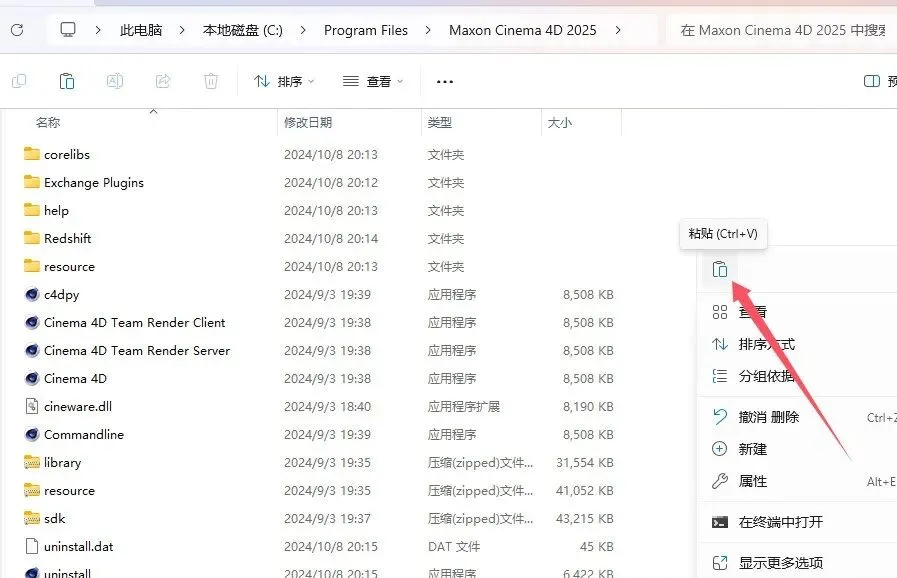The width and height of the screenshot is (897, 578).
Task: Click the Copy icon in toolbar
Action: (x=19, y=81)
